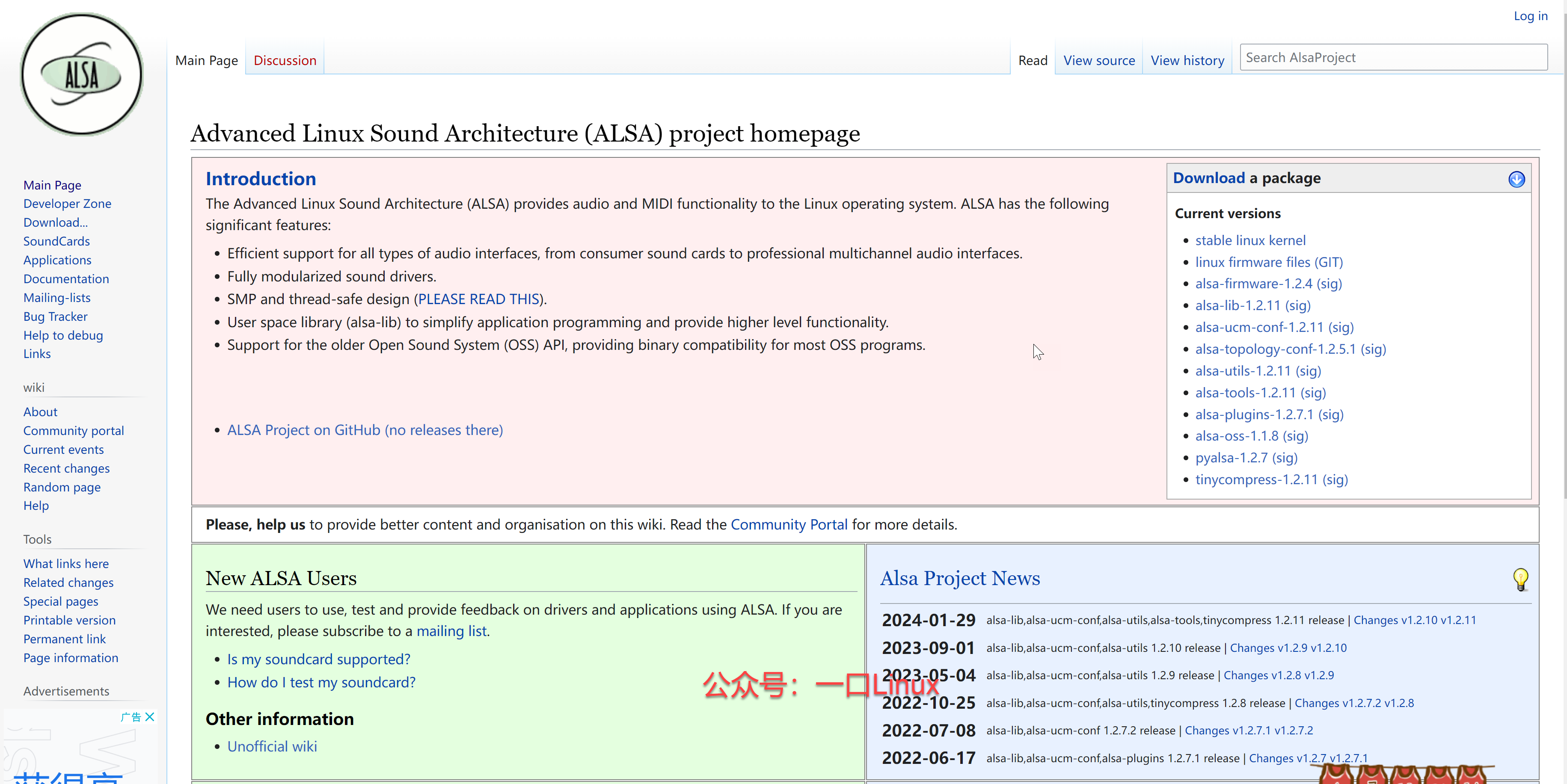Expand the Tools section in sidebar
The height and width of the screenshot is (784, 1567).
(x=37, y=539)
